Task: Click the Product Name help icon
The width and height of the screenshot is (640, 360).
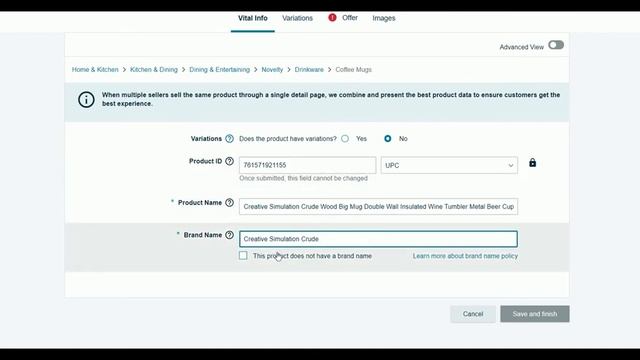Action: (x=229, y=202)
